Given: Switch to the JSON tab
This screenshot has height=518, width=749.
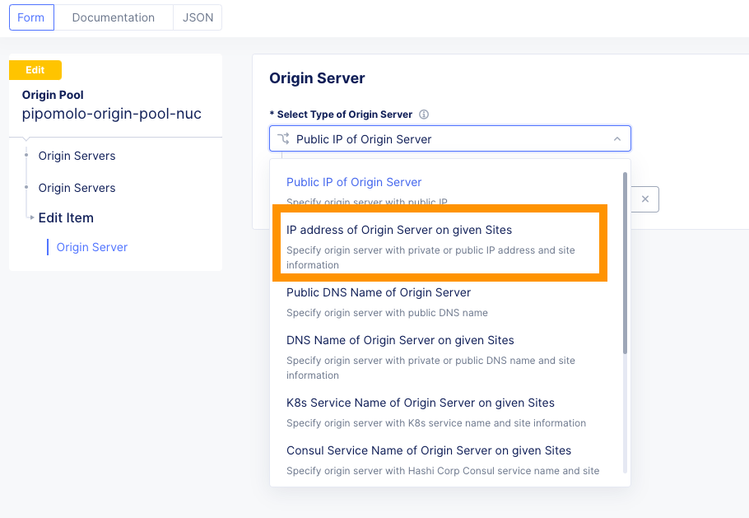Looking at the screenshot, I should [198, 17].
